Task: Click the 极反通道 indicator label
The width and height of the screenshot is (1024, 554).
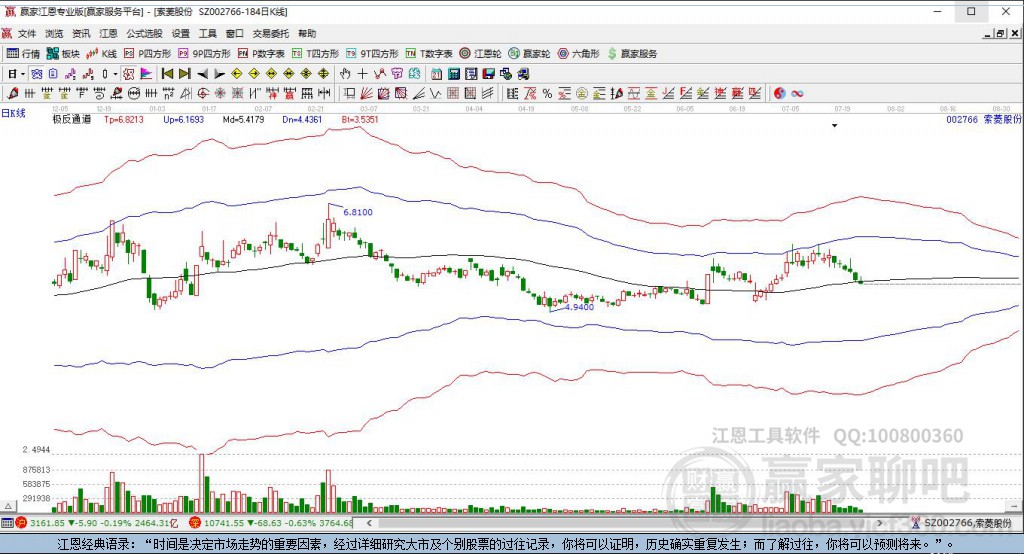Action: 72,120
